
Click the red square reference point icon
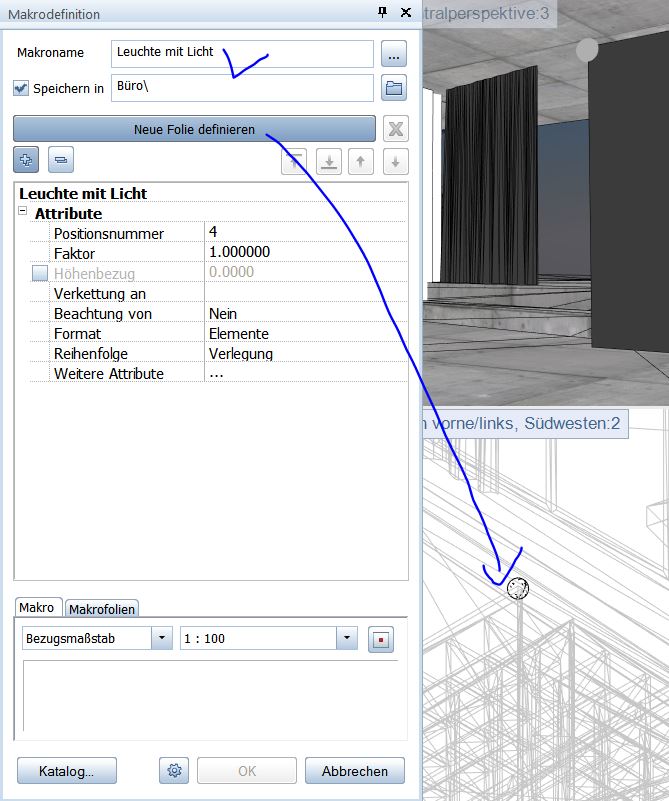[381, 639]
